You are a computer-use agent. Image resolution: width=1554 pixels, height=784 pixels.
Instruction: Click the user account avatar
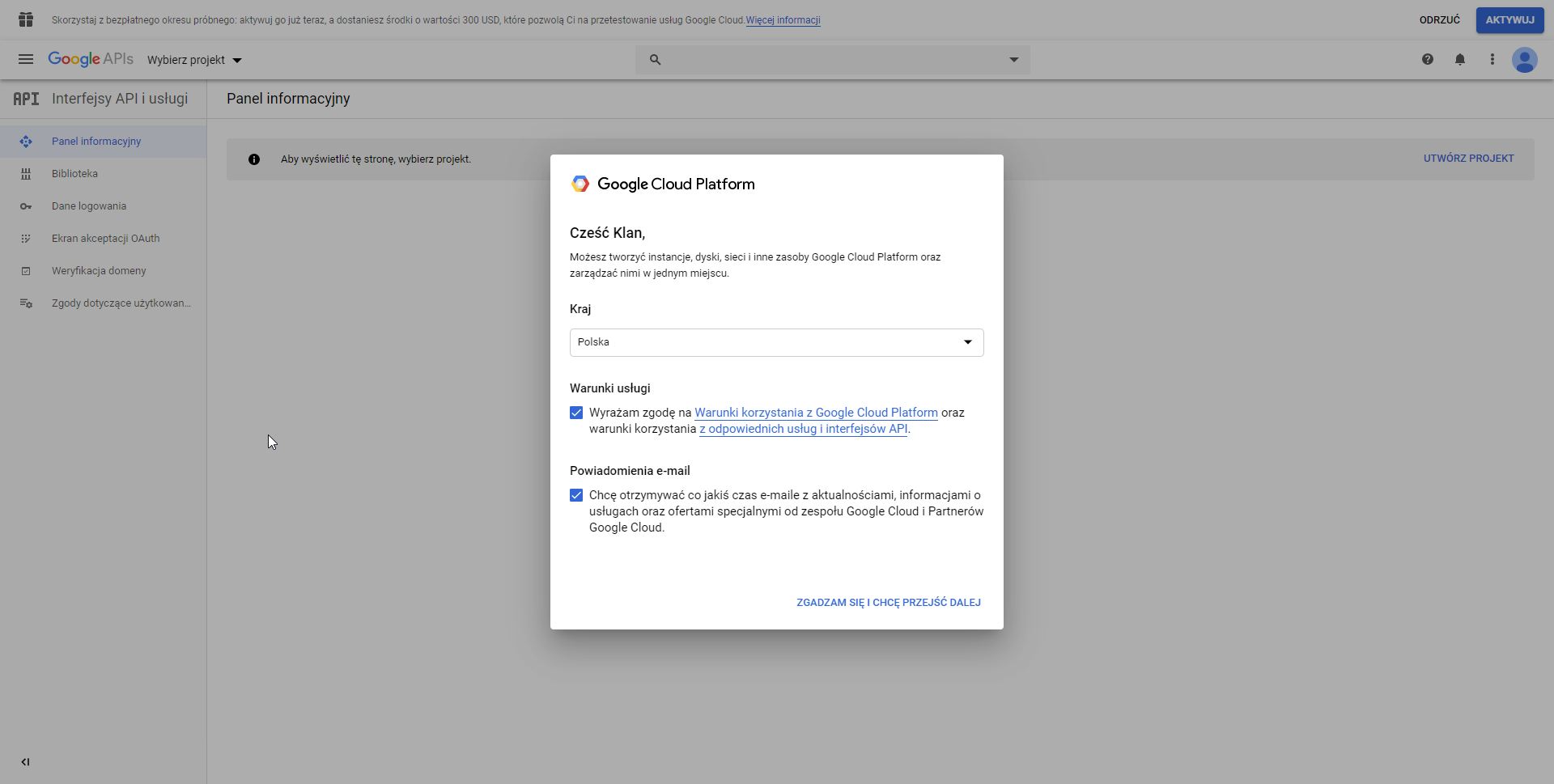click(1525, 60)
